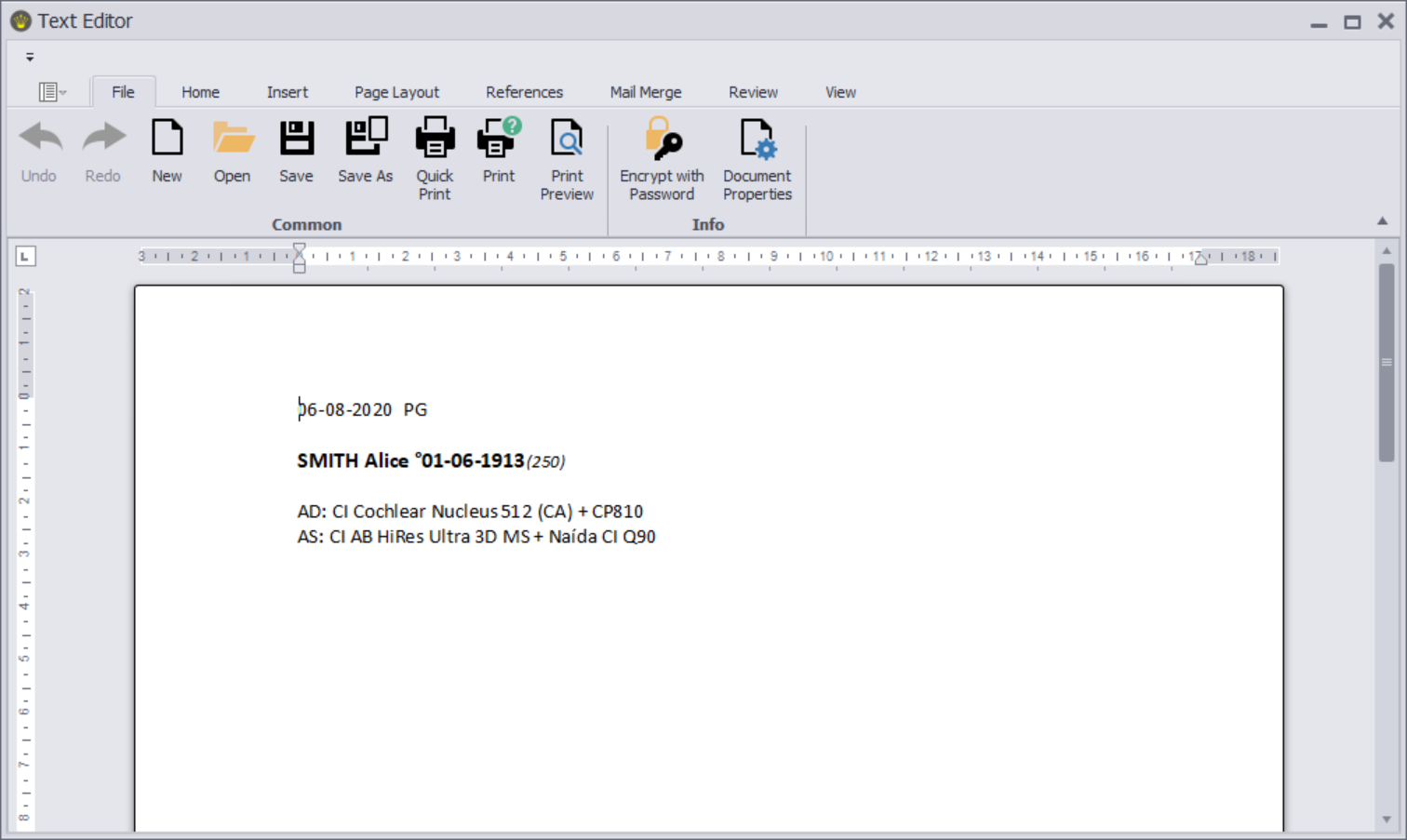Open the application menu button left of the File tab
The image size is (1407, 840).
(52, 91)
